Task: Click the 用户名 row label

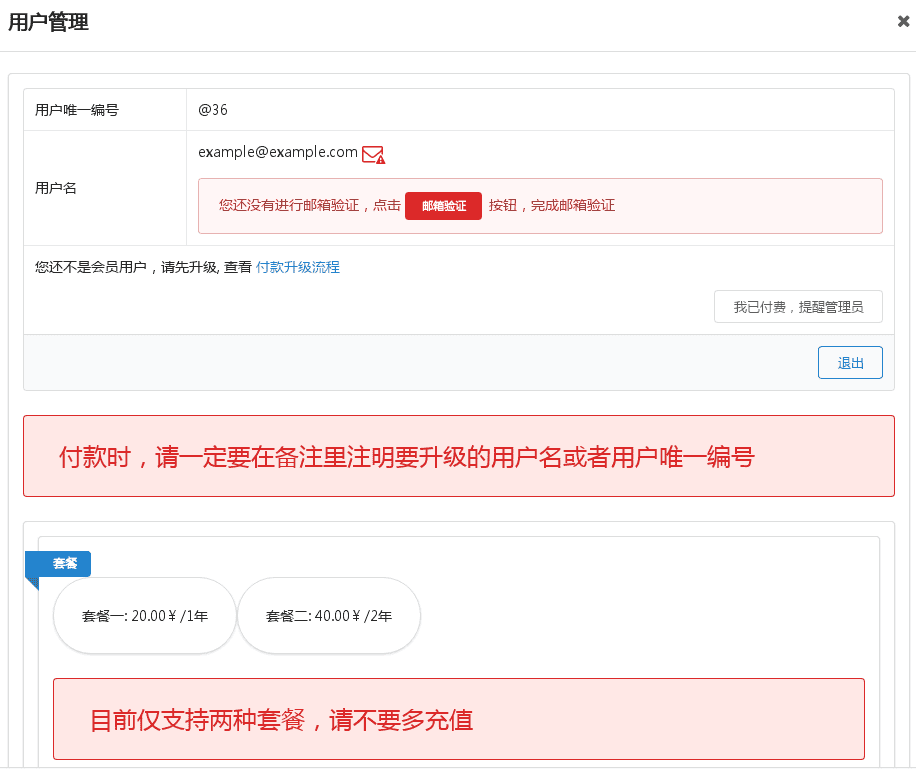Action: [56, 188]
